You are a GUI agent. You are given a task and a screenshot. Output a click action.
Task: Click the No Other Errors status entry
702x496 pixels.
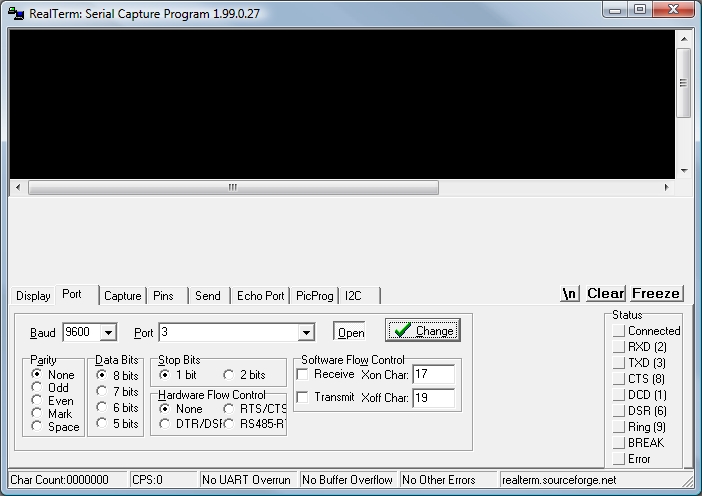tap(449, 480)
